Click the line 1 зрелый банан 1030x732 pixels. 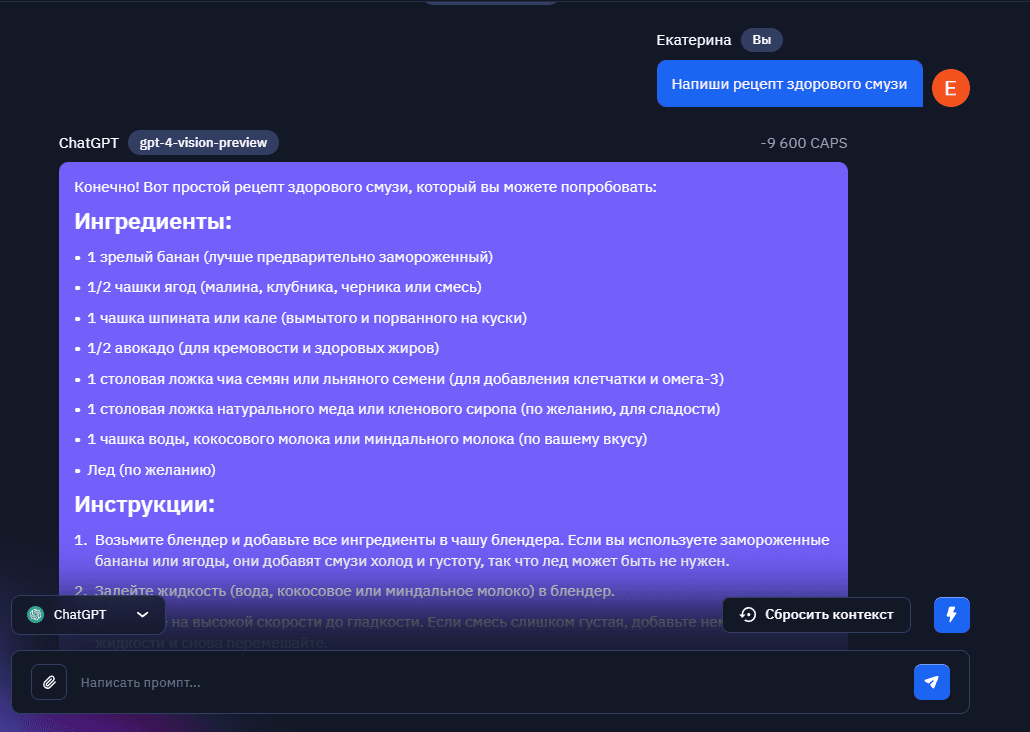290,257
